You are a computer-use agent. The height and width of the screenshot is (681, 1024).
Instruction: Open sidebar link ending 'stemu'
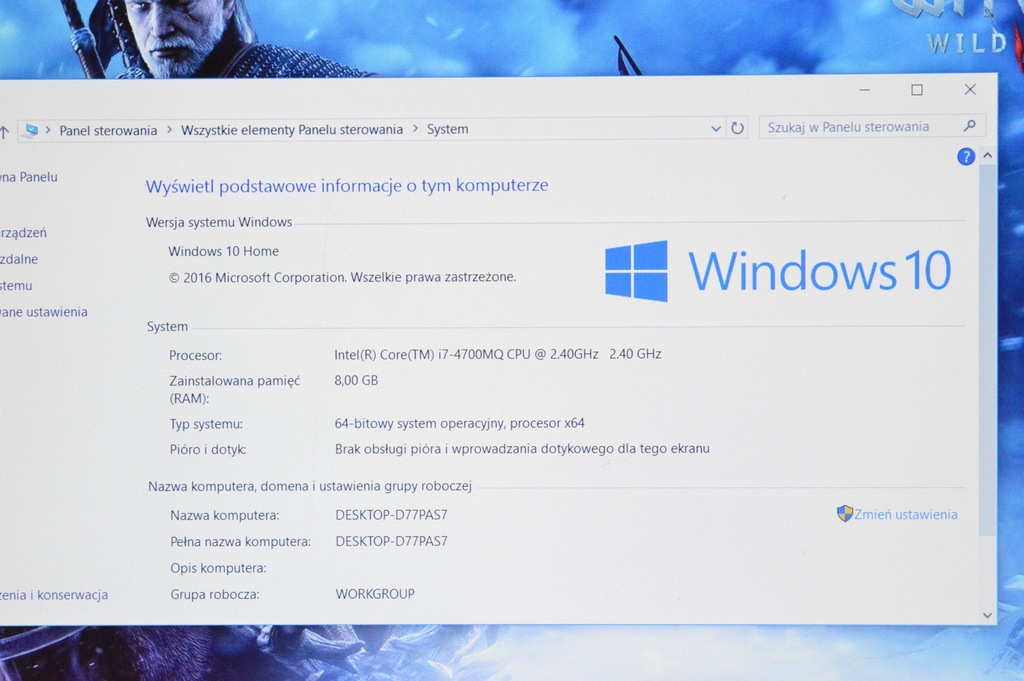click(x=16, y=286)
